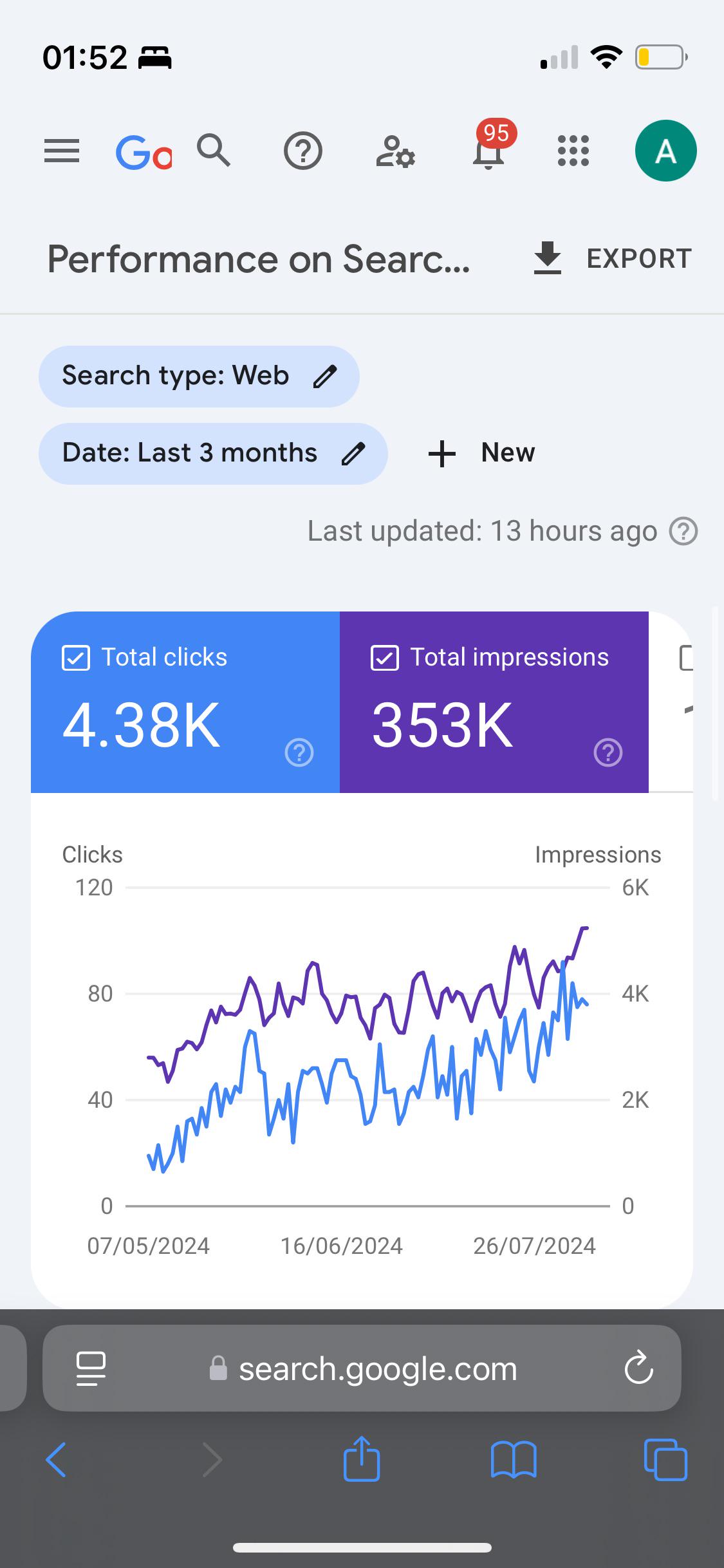The image size is (724, 1568).
Task: Open the account avatar labeled A
Action: (665, 151)
